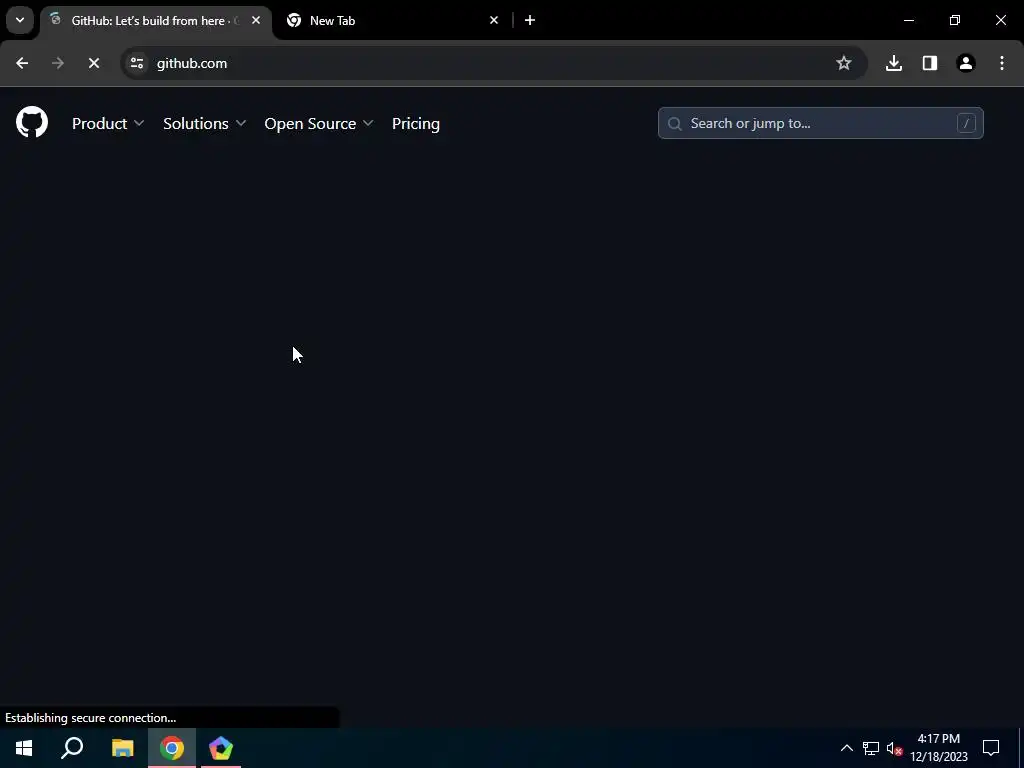
Task: Open Windows taskbar search
Action: point(72,748)
